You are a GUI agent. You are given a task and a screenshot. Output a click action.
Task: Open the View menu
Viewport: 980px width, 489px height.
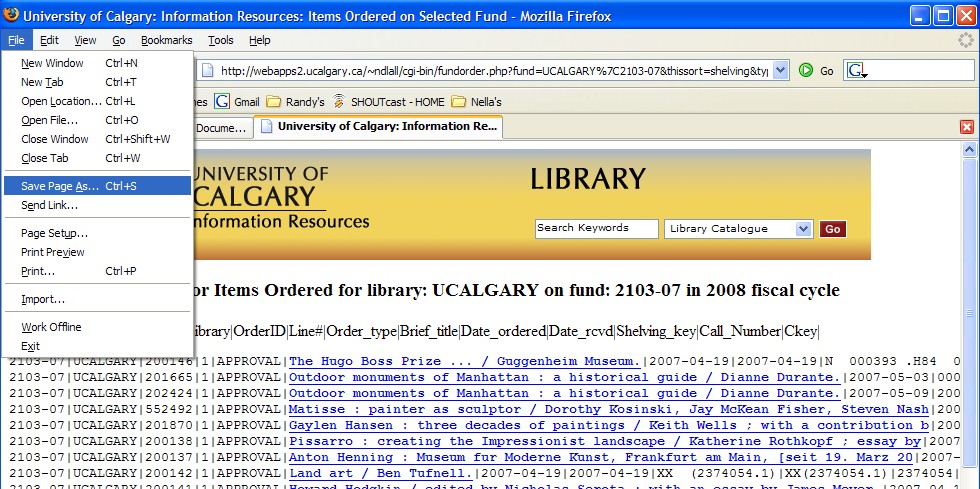click(85, 40)
